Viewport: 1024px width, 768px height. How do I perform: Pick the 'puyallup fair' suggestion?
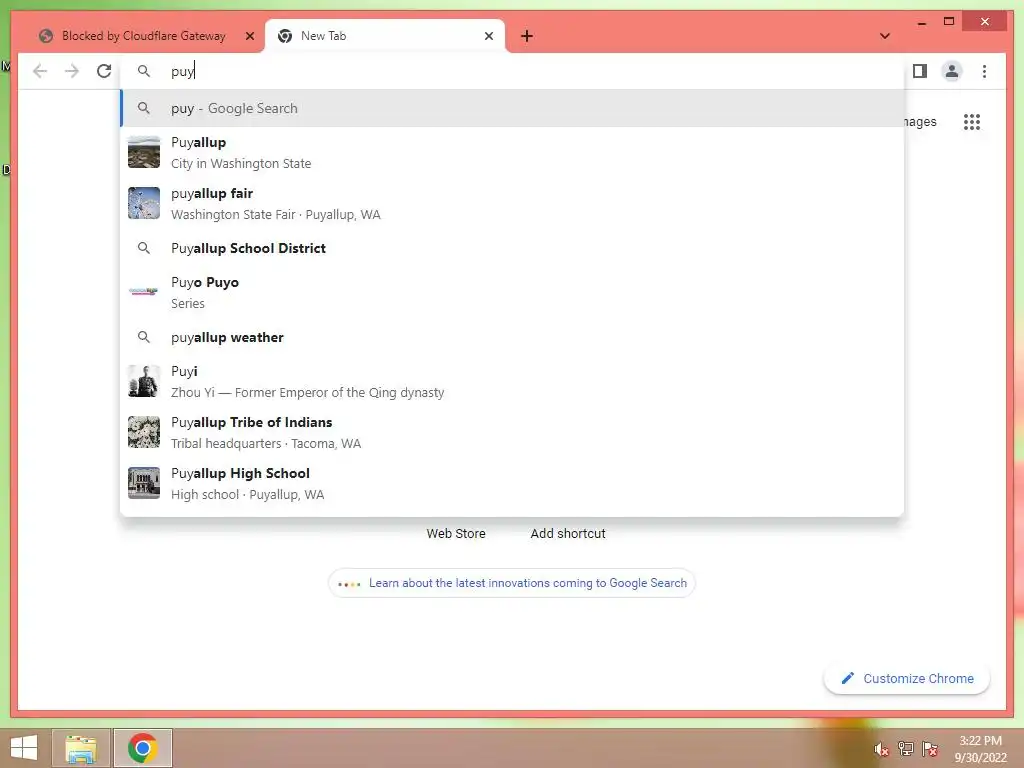[x=512, y=204]
